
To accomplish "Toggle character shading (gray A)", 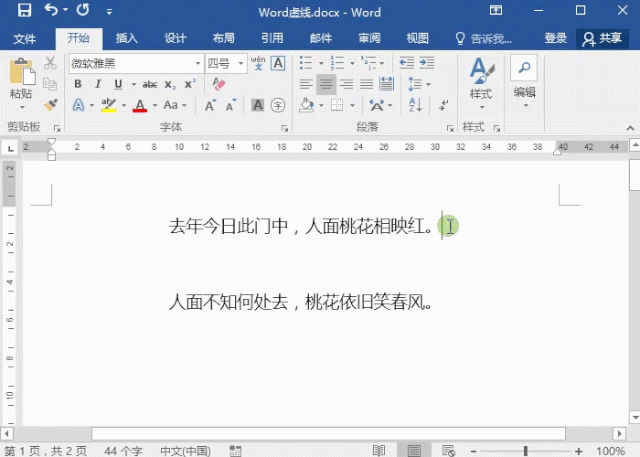I will [258, 105].
